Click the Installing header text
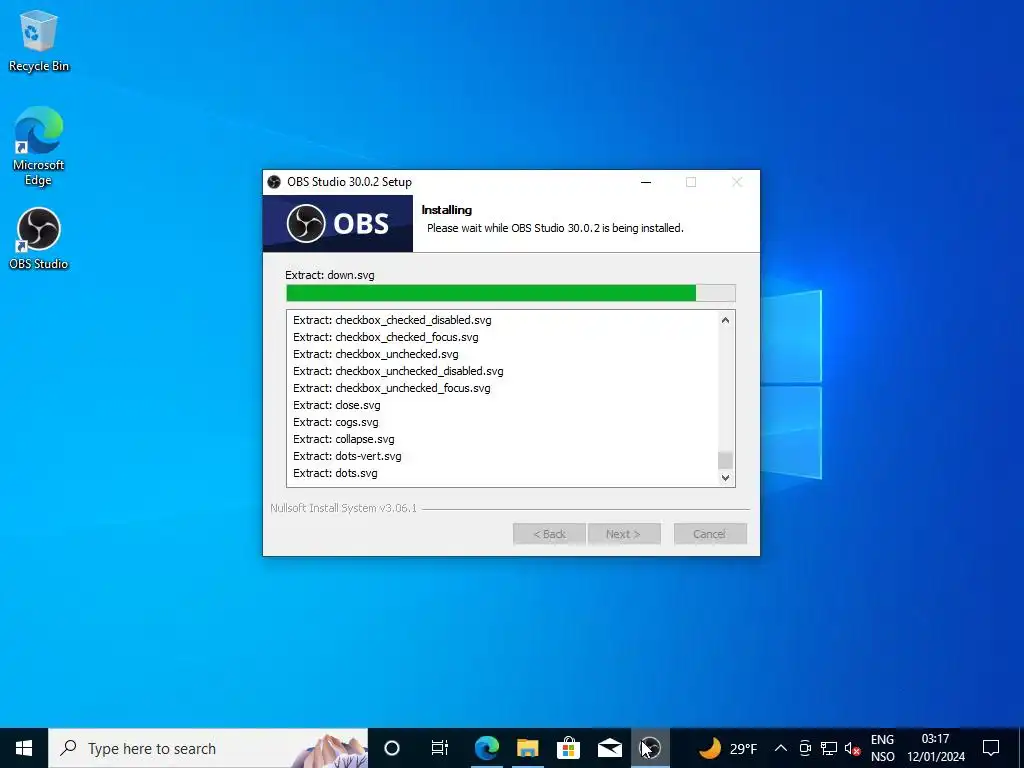Image resolution: width=1024 pixels, height=768 pixels. [447, 210]
